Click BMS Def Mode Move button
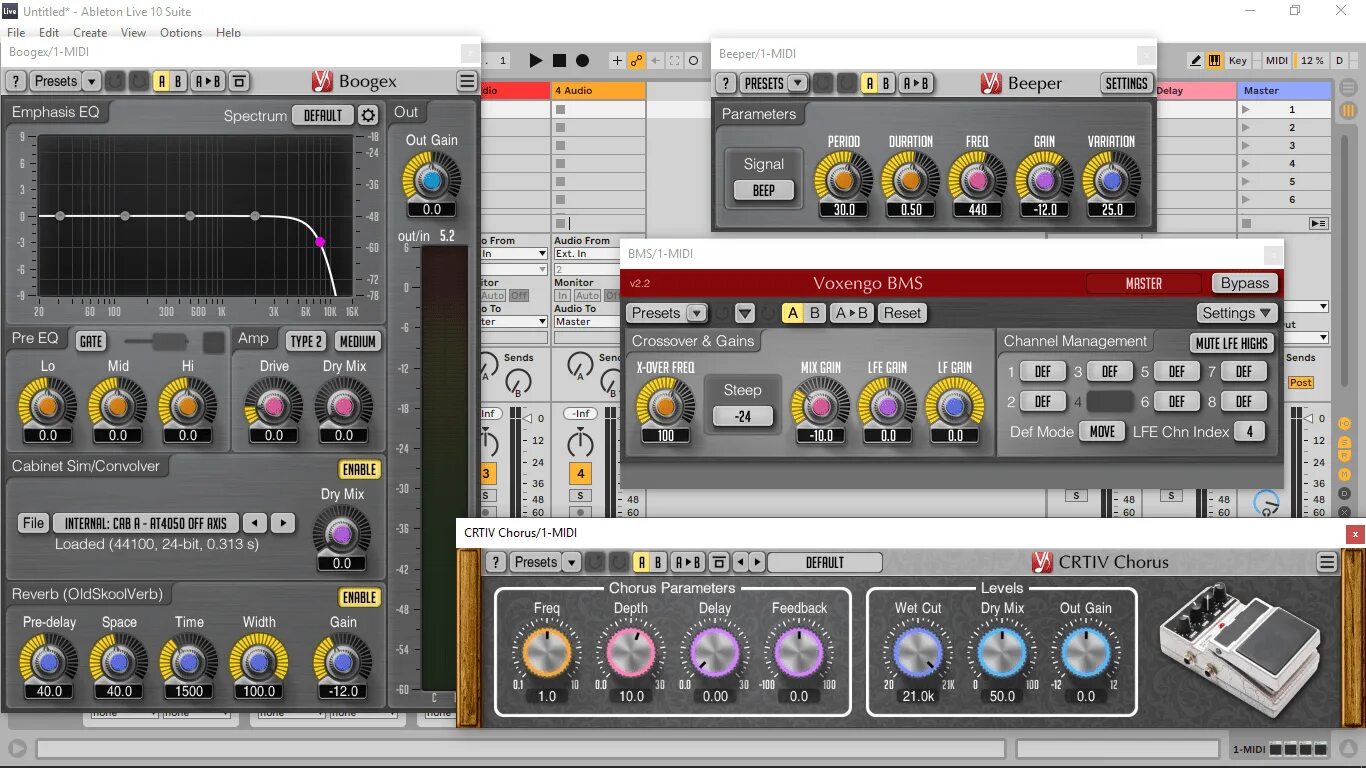This screenshot has width=1366, height=768. (1102, 432)
